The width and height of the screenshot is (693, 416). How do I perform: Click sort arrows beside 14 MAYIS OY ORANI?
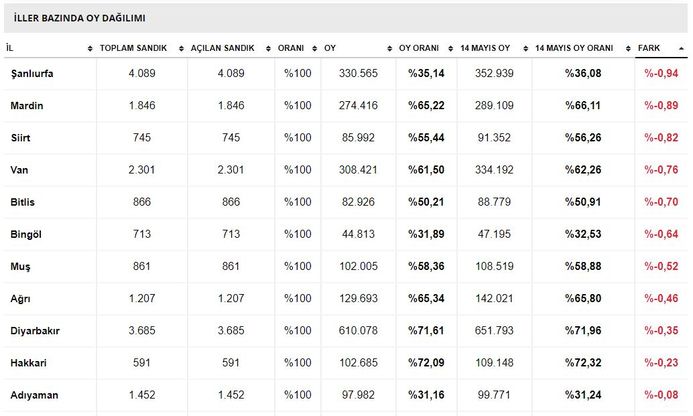point(626,48)
